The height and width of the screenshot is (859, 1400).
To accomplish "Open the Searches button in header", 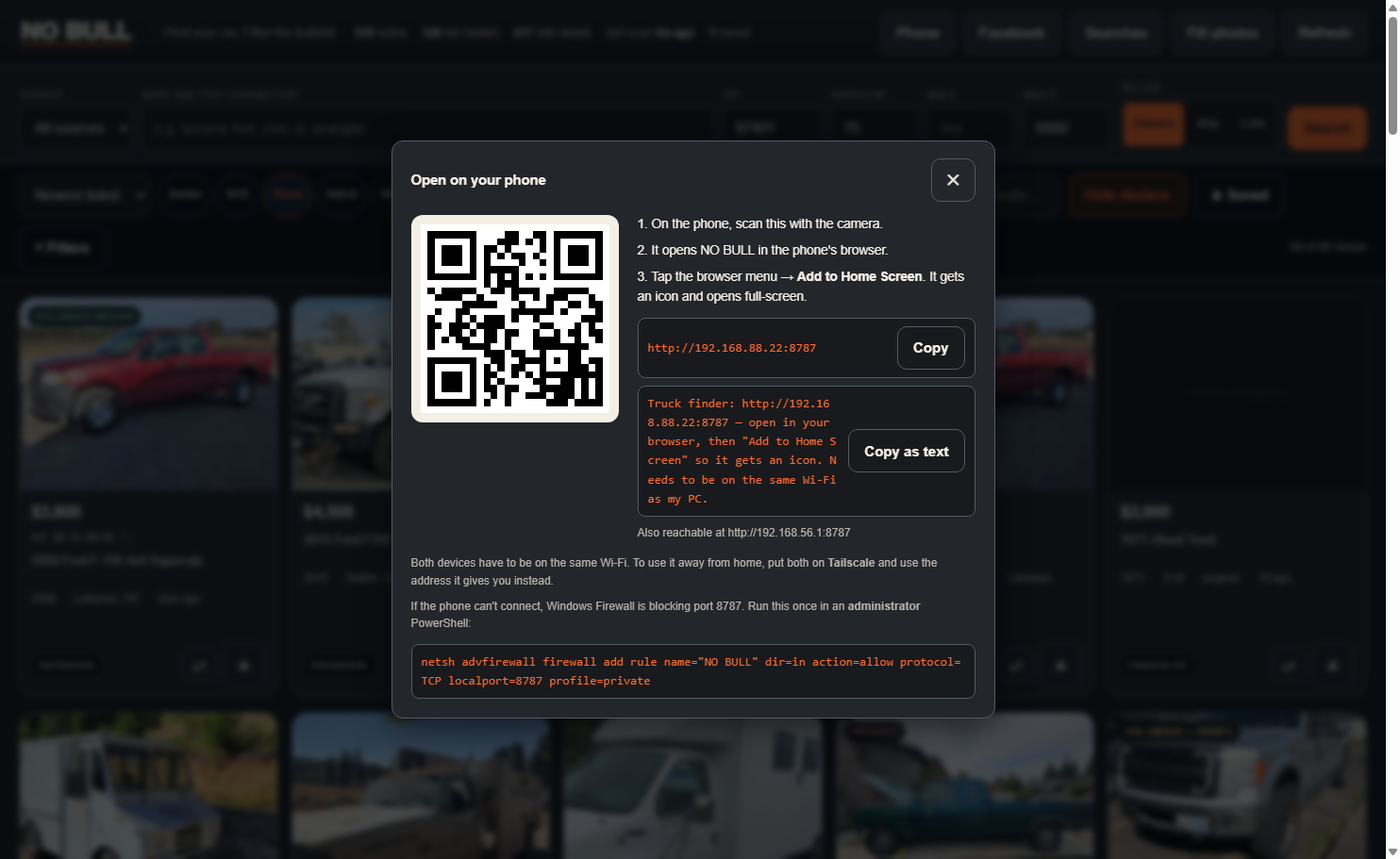I will click(1116, 33).
